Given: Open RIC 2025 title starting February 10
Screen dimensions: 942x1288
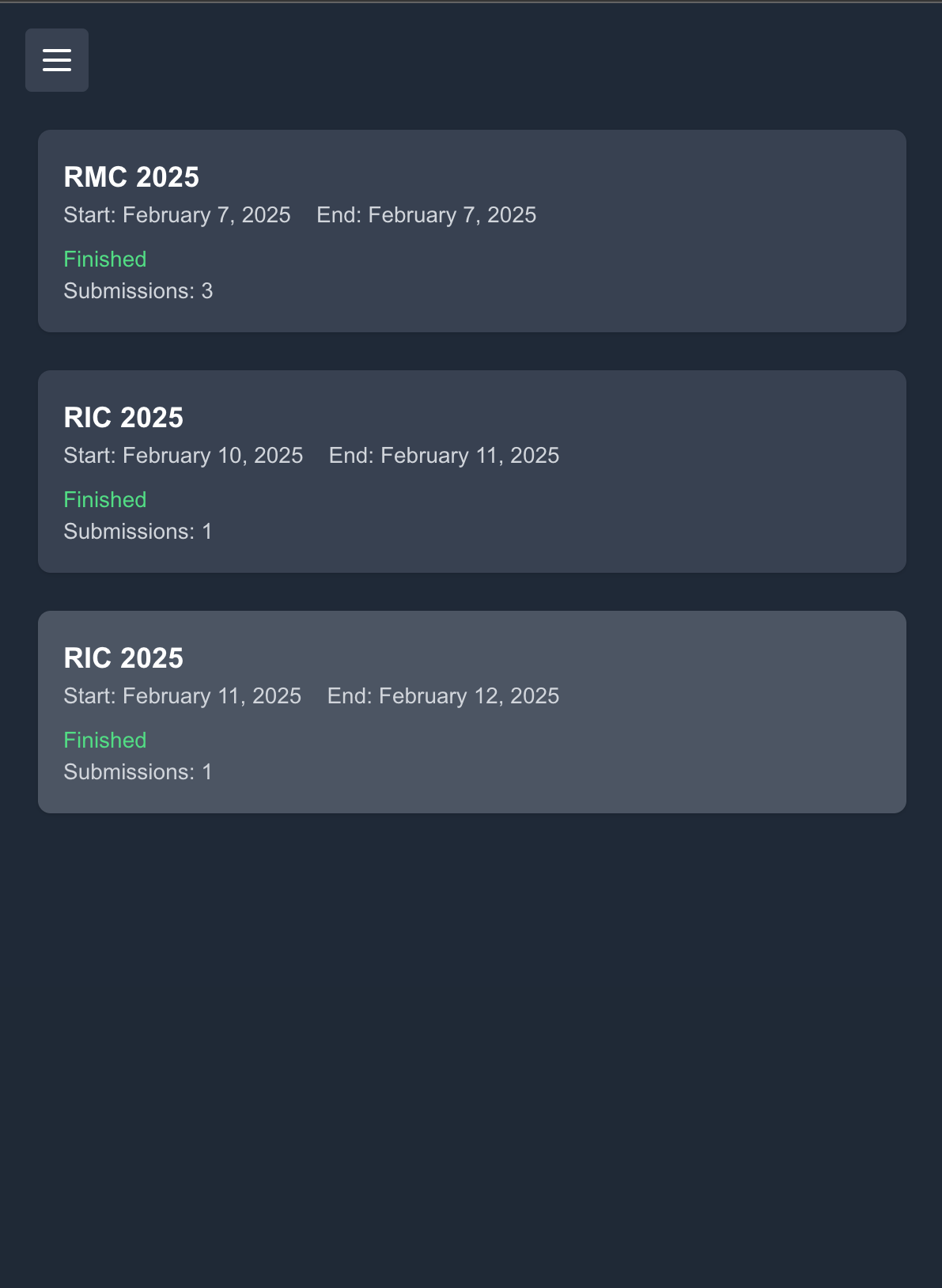Looking at the screenshot, I should click(123, 418).
